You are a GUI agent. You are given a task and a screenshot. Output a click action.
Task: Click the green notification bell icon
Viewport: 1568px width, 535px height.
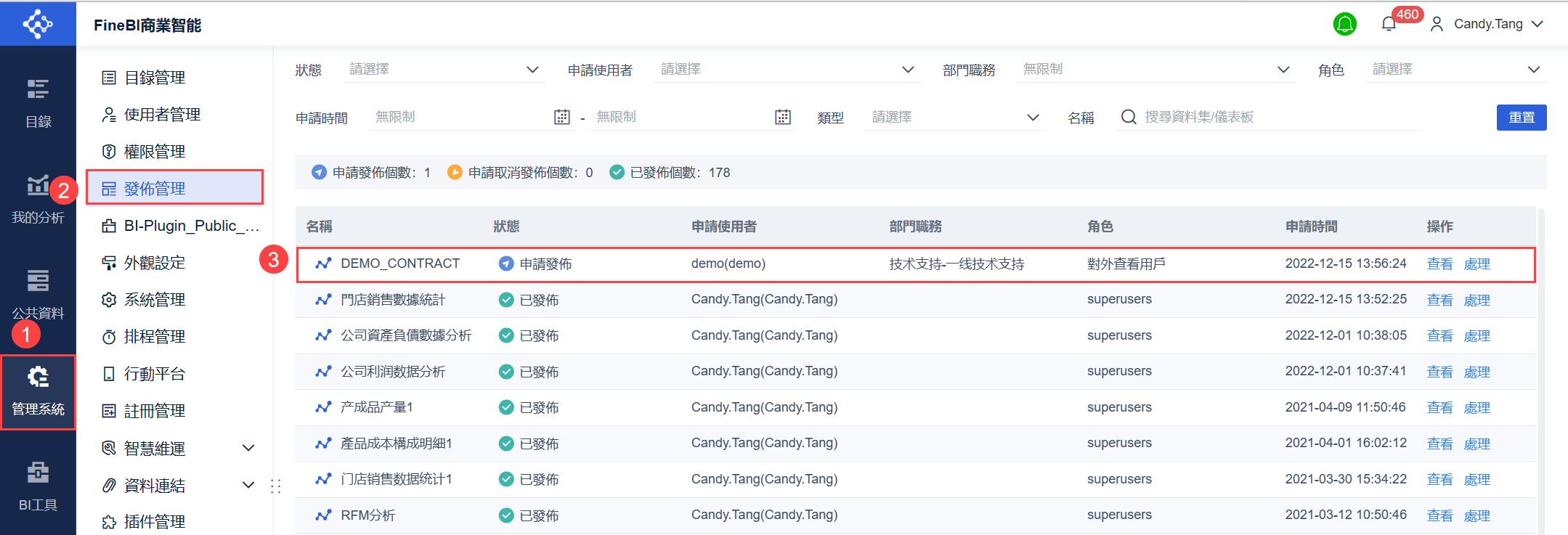tap(1344, 24)
